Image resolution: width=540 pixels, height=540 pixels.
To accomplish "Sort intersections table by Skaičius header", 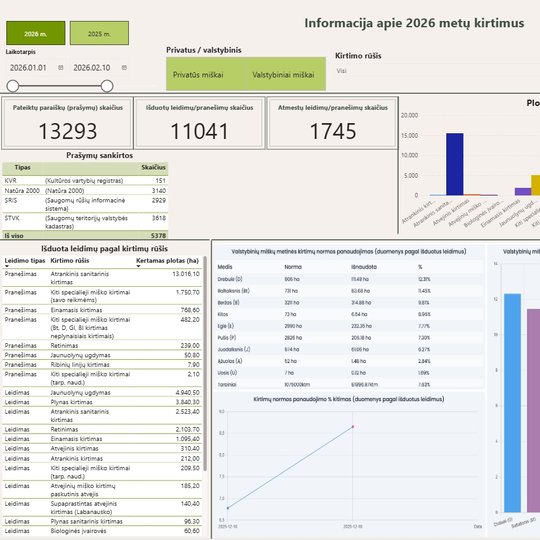I will (153, 167).
